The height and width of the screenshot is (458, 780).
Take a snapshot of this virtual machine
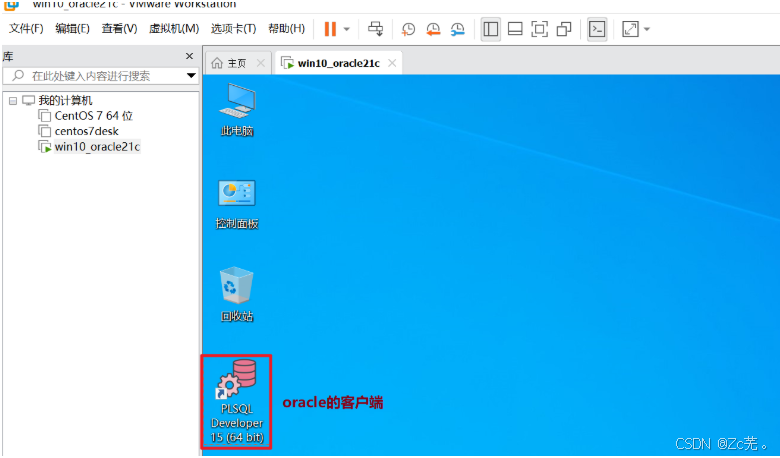coord(408,29)
